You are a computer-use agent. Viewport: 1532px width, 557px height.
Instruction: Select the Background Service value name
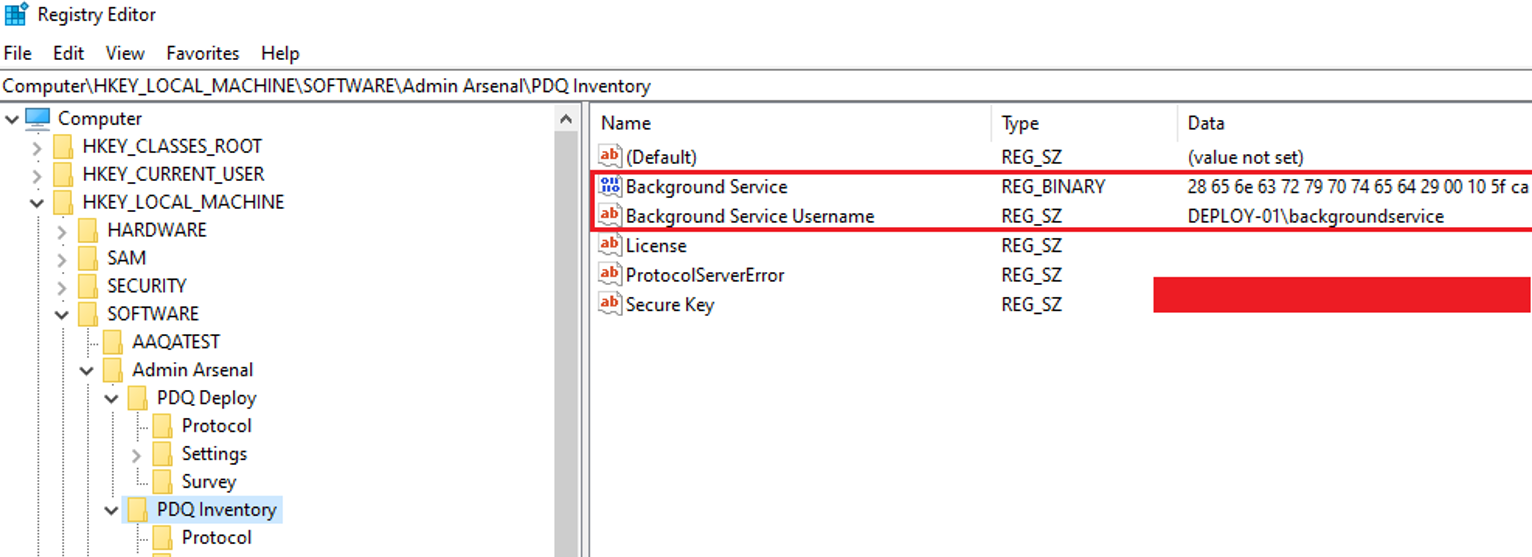tap(706, 187)
